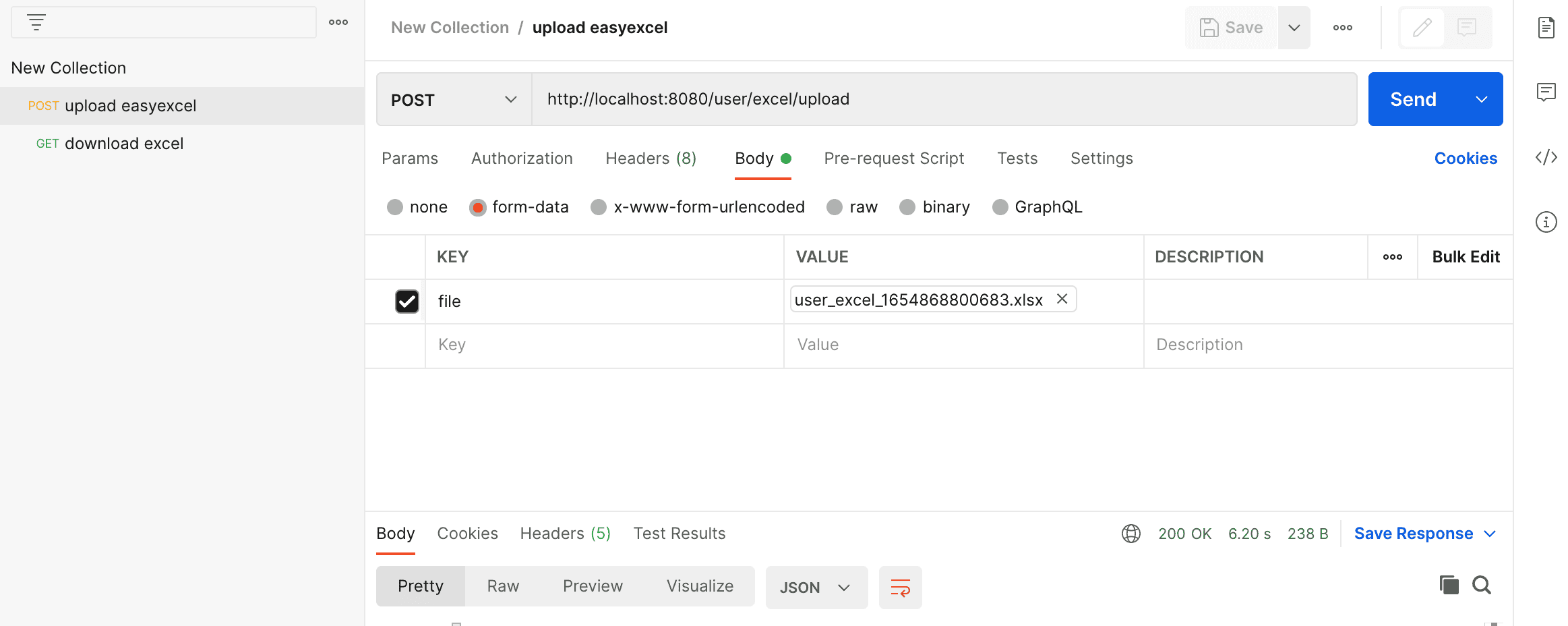Open the Cookies link
This screenshot has width=1568, height=626.
coord(1466,159)
